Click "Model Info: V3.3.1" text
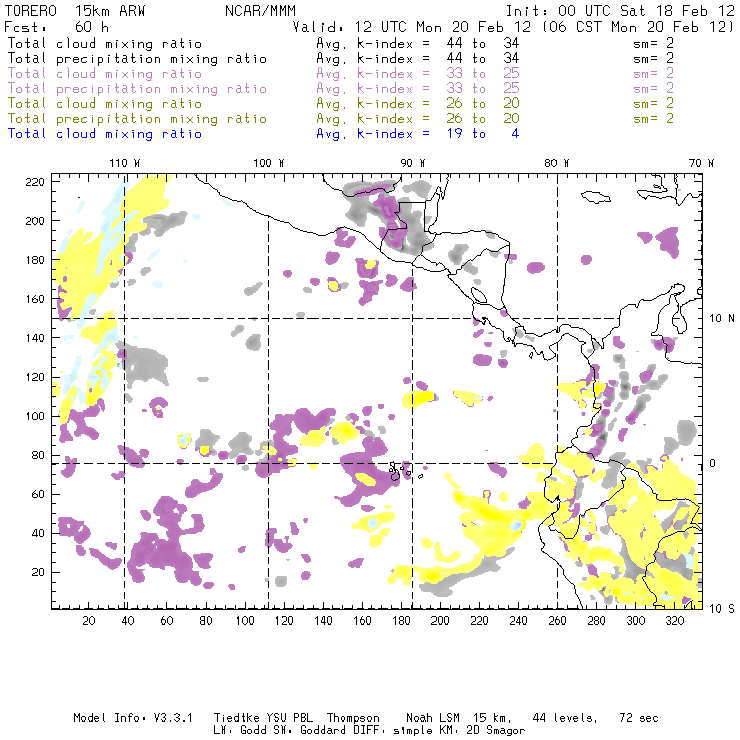The width and height of the screenshot is (740, 740). pyautogui.click(x=133, y=718)
